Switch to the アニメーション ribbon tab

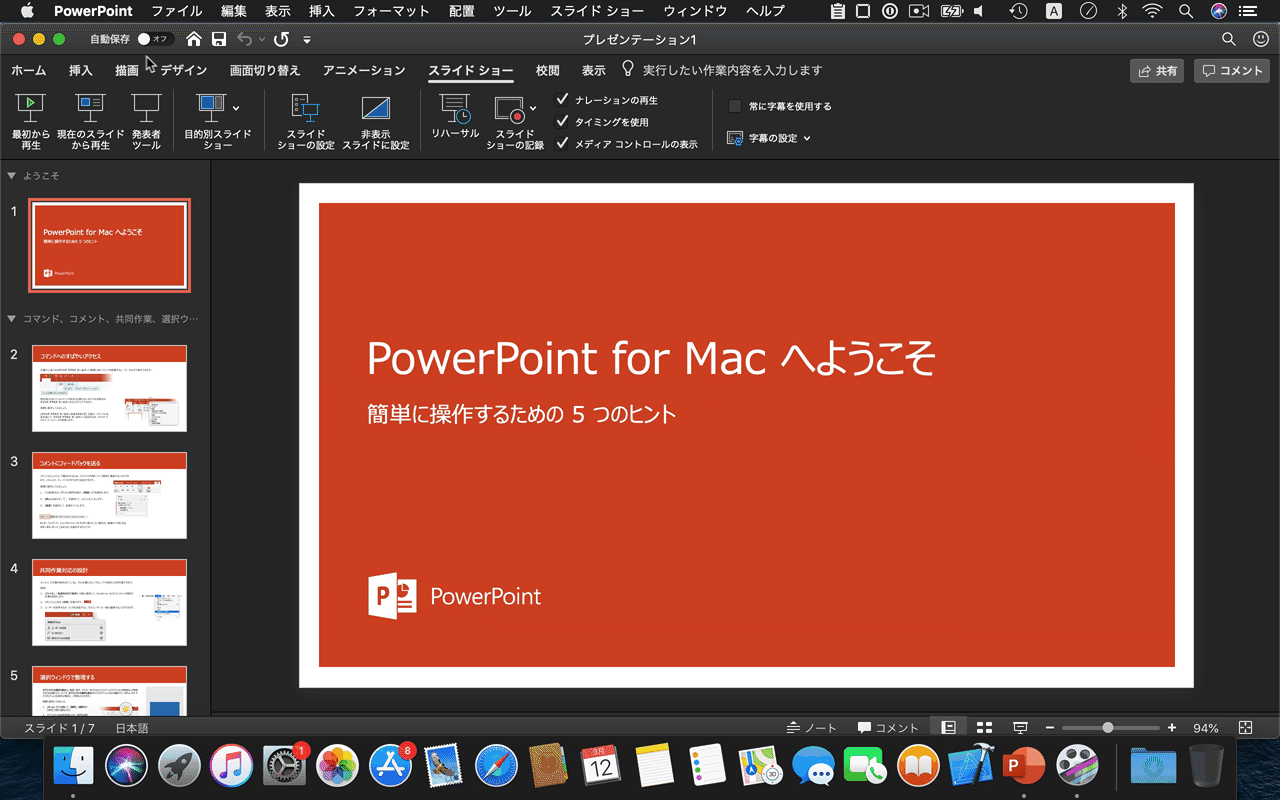[363, 70]
